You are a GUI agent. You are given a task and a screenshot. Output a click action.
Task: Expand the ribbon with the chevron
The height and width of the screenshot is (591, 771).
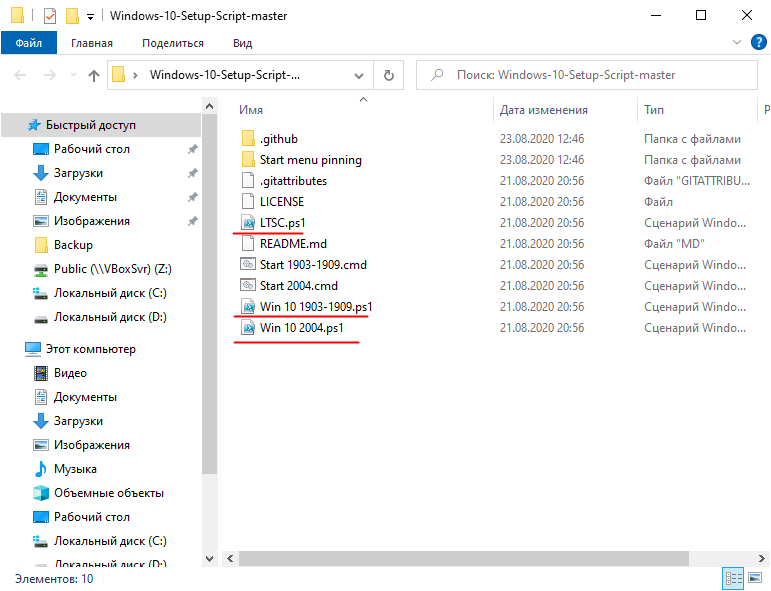click(737, 42)
